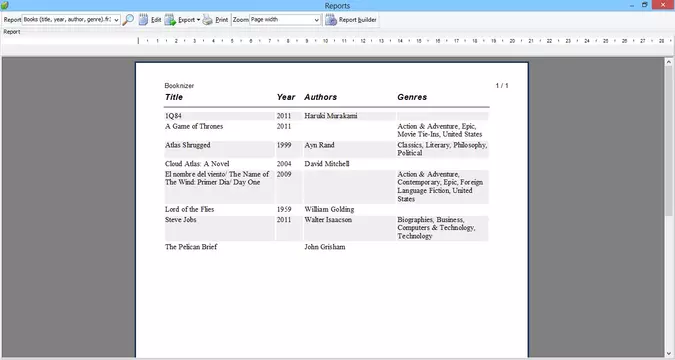The width and height of the screenshot is (675, 360).
Task: Click the magnifying glass preview icon
Action: coord(128,20)
